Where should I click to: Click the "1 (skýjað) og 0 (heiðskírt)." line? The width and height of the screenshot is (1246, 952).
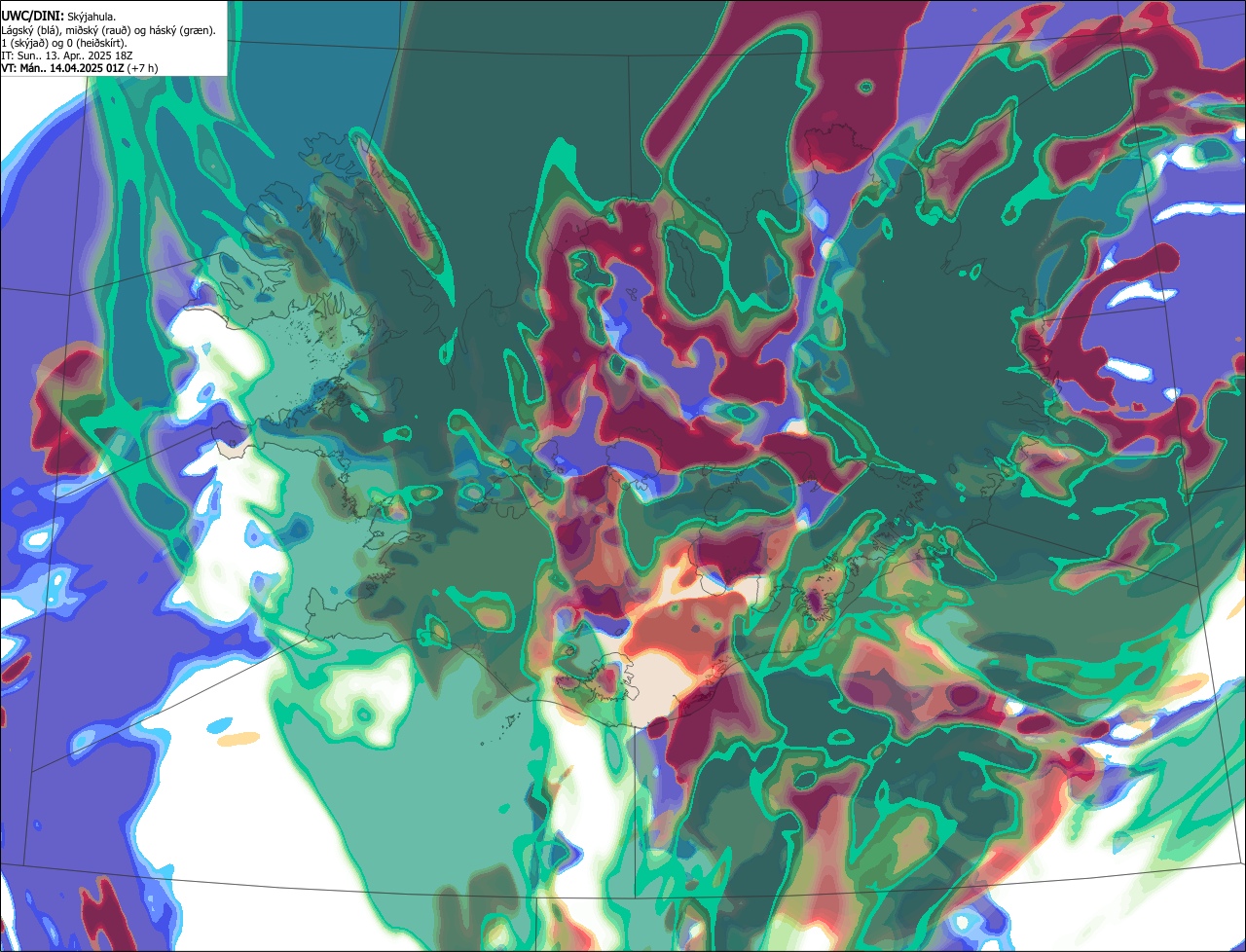64,43
